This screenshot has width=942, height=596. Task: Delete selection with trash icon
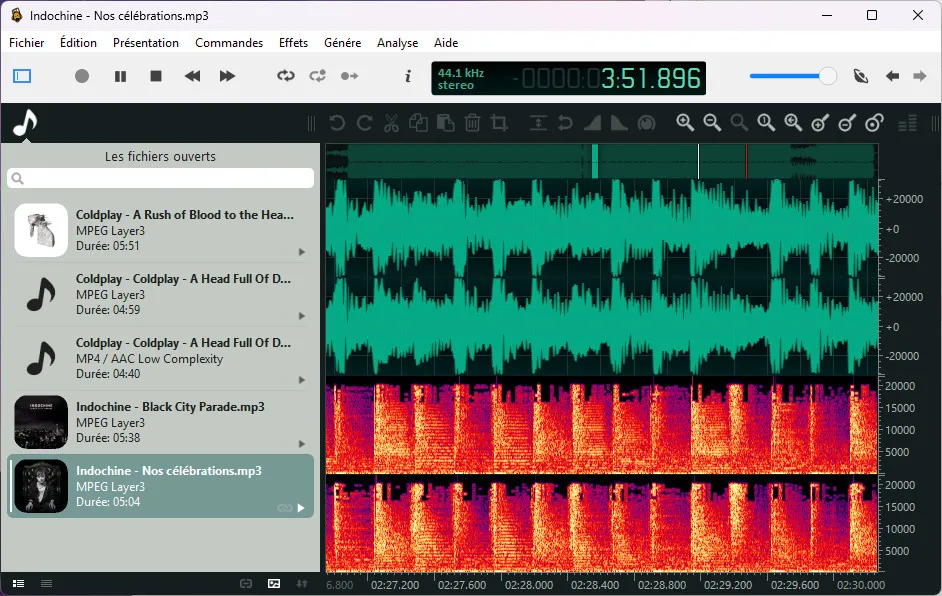(x=472, y=123)
